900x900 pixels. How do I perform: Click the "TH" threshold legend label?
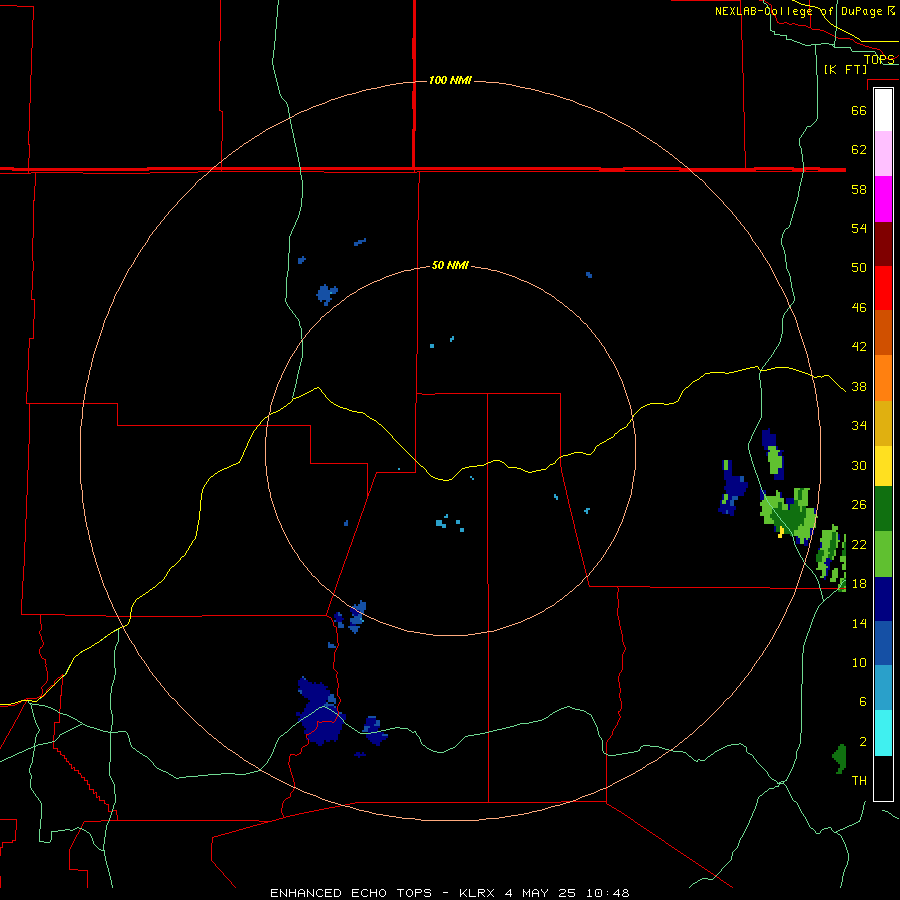(x=859, y=781)
